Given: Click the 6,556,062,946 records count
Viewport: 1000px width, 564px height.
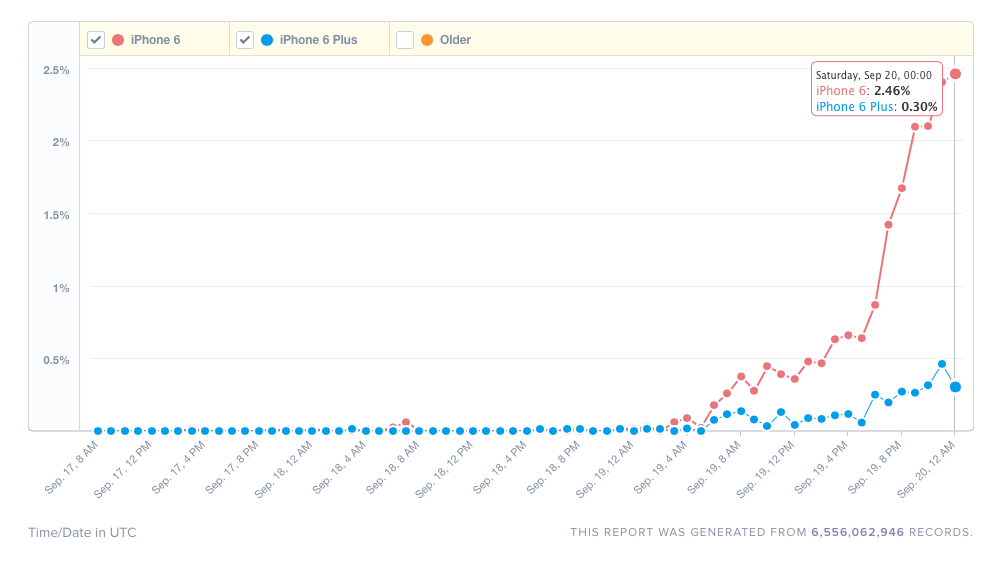Looking at the screenshot, I should click(x=857, y=532).
